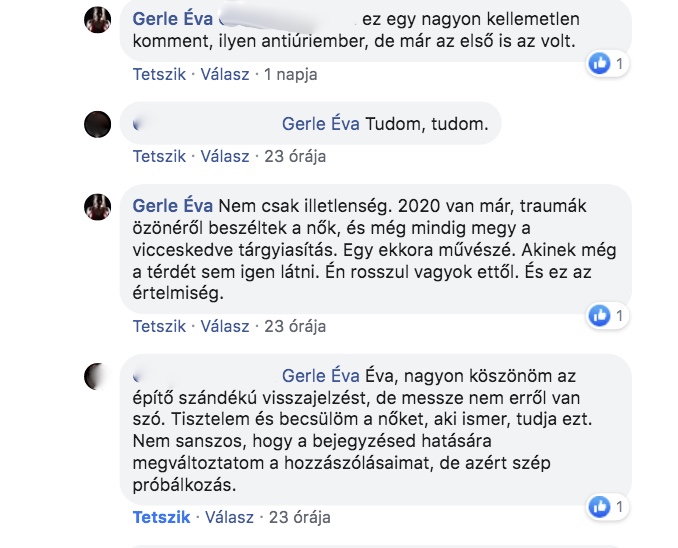
Task: Open Gerle Éva mention in 'Tudom, tudom.' comment
Action: click(318, 124)
